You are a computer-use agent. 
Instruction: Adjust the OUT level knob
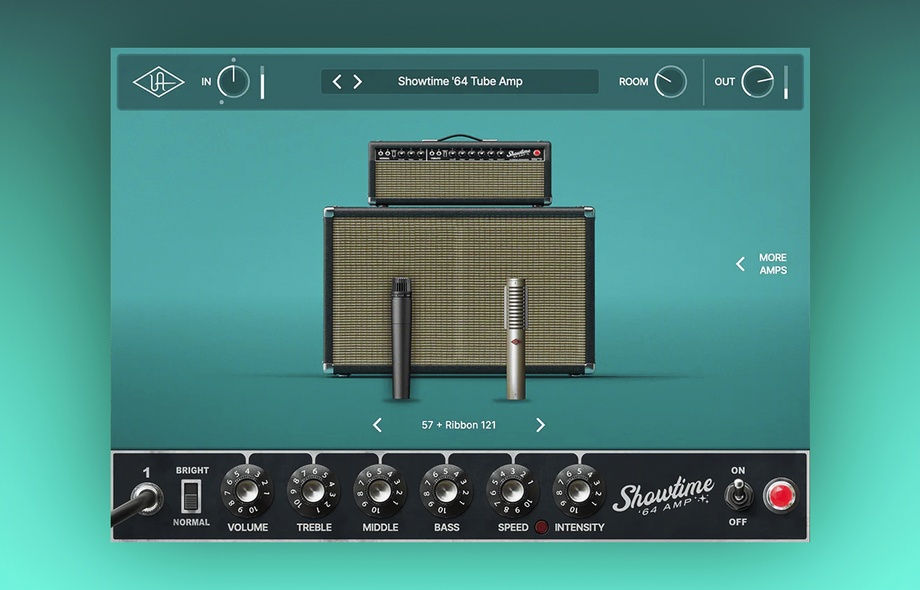[757, 81]
